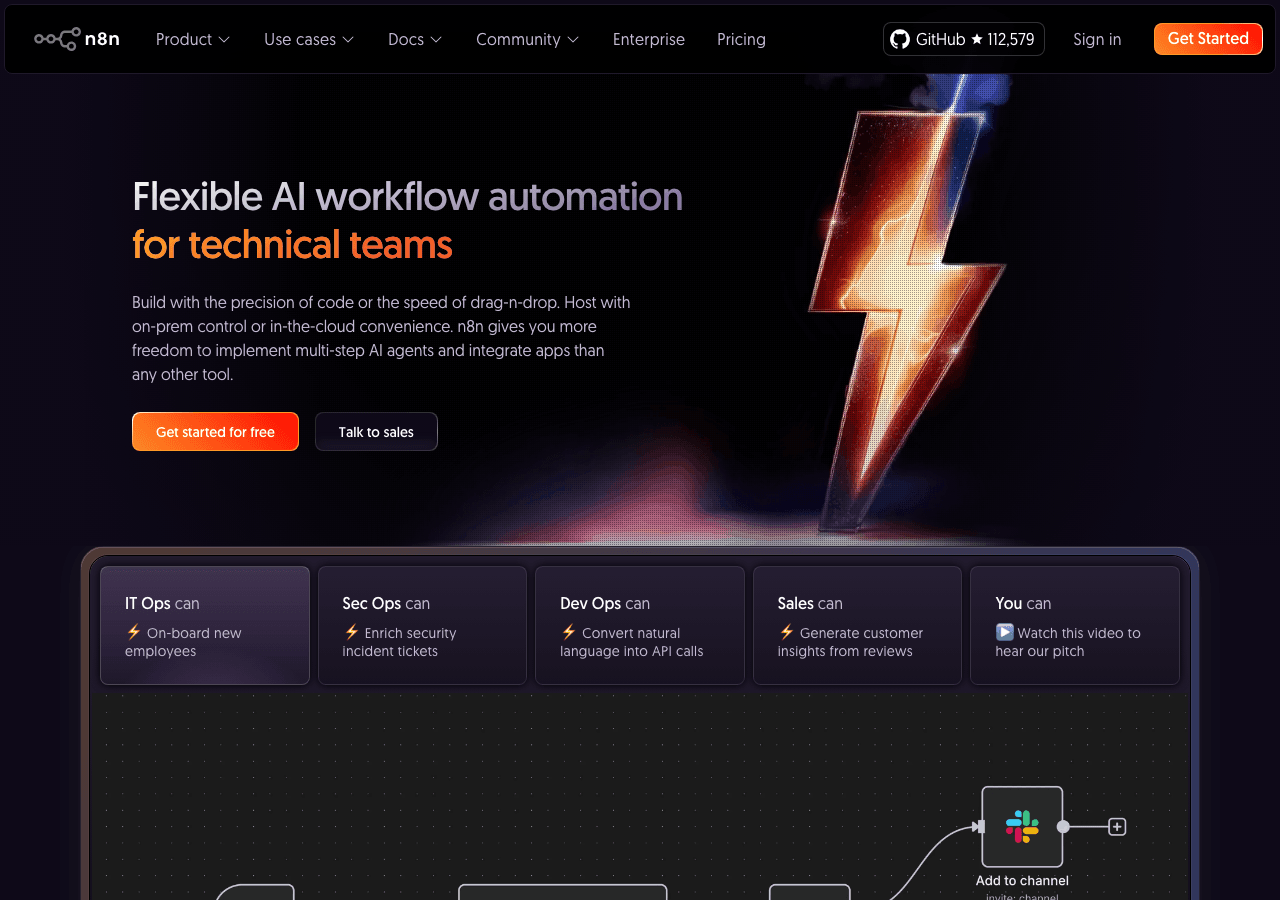This screenshot has height=900, width=1280.
Task: Click the video play icon in You card
Action: 1005,632
